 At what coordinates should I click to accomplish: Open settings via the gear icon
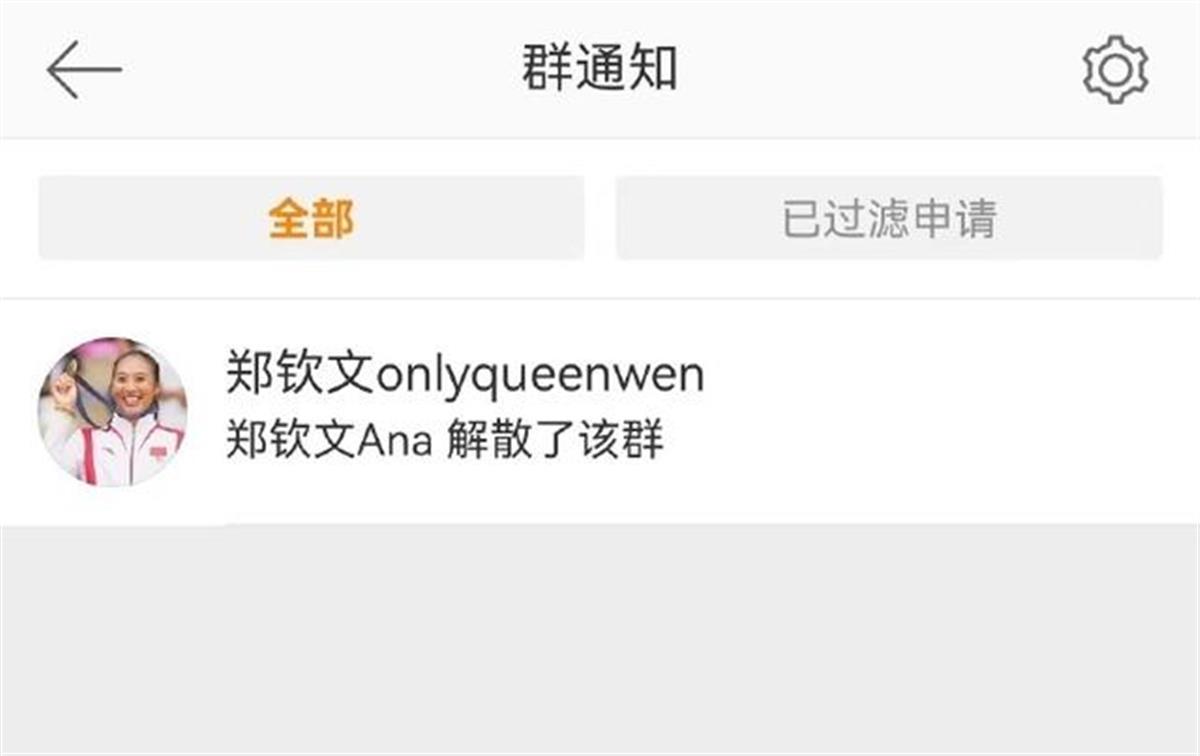point(1115,69)
